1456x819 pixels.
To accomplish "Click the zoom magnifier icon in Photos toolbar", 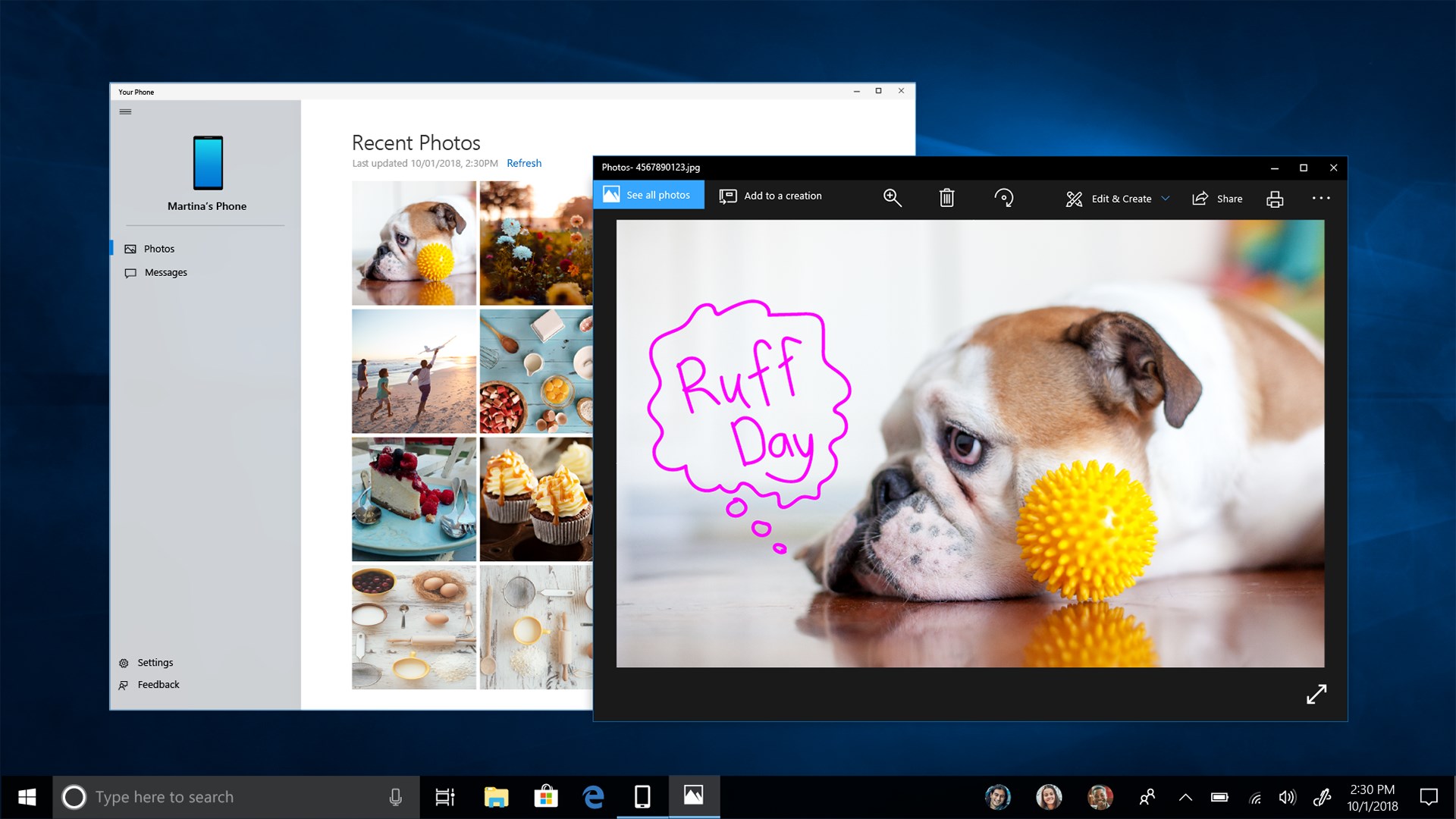I will pyautogui.click(x=892, y=198).
